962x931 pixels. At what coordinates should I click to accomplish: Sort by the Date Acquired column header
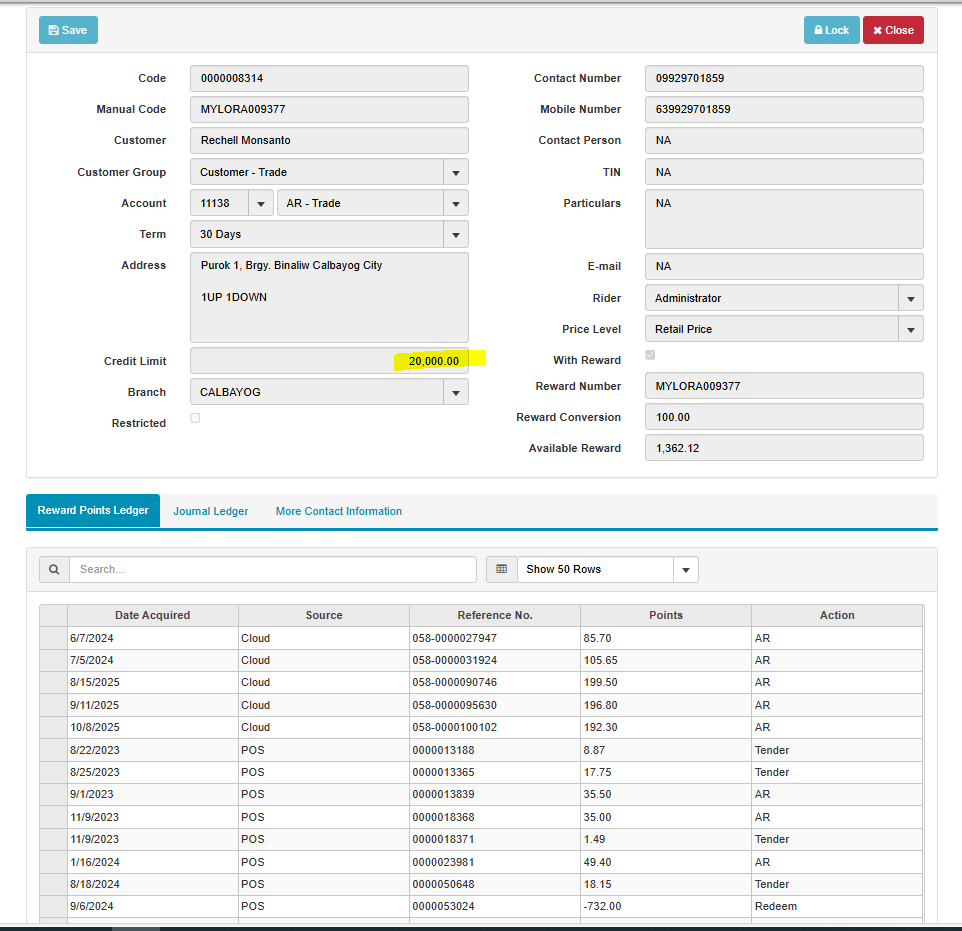pos(152,615)
